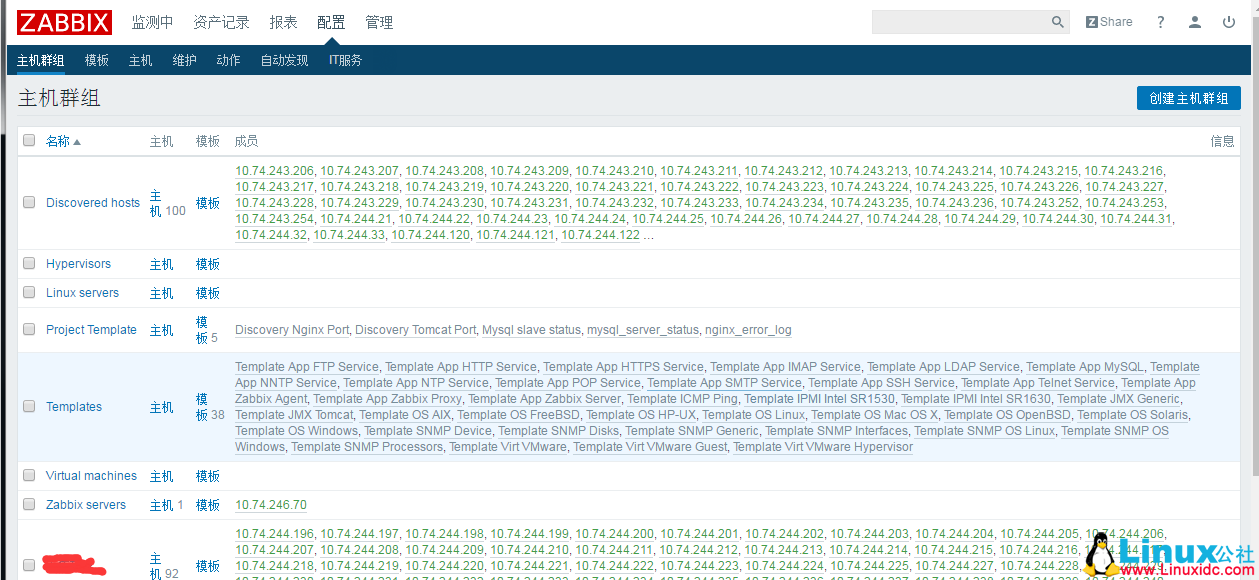This screenshot has height=580, width=1259.
Task: Click the logout power icon
Action: (x=1228, y=22)
